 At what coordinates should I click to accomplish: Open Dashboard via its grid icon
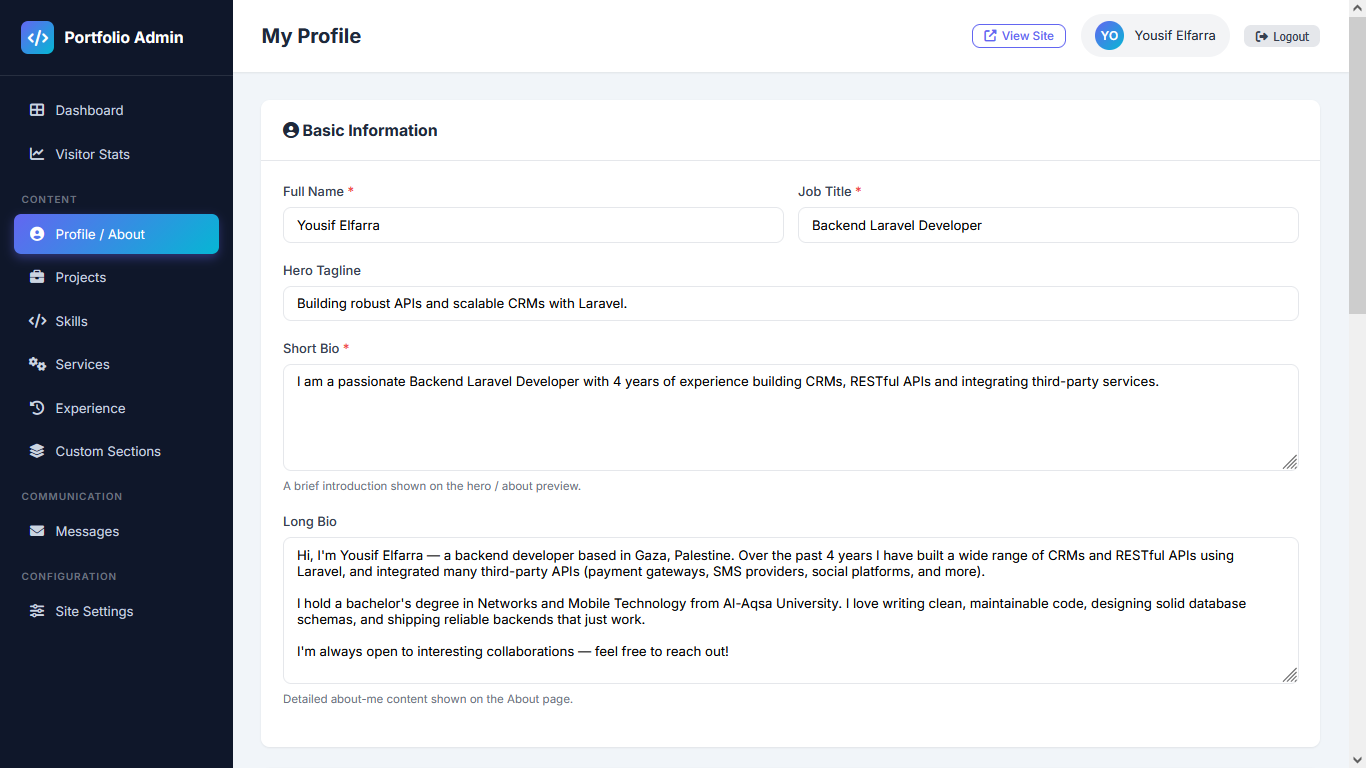[x=37, y=110]
